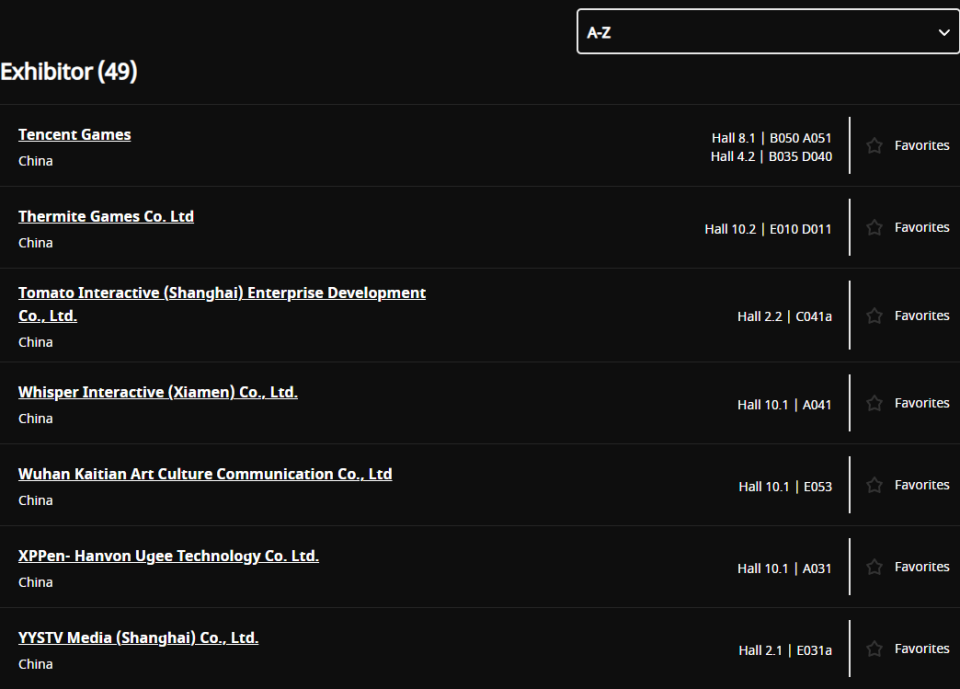Image resolution: width=960 pixels, height=689 pixels.
Task: Select Hall 8.1 | B050 A051 text
Action: coord(771,138)
